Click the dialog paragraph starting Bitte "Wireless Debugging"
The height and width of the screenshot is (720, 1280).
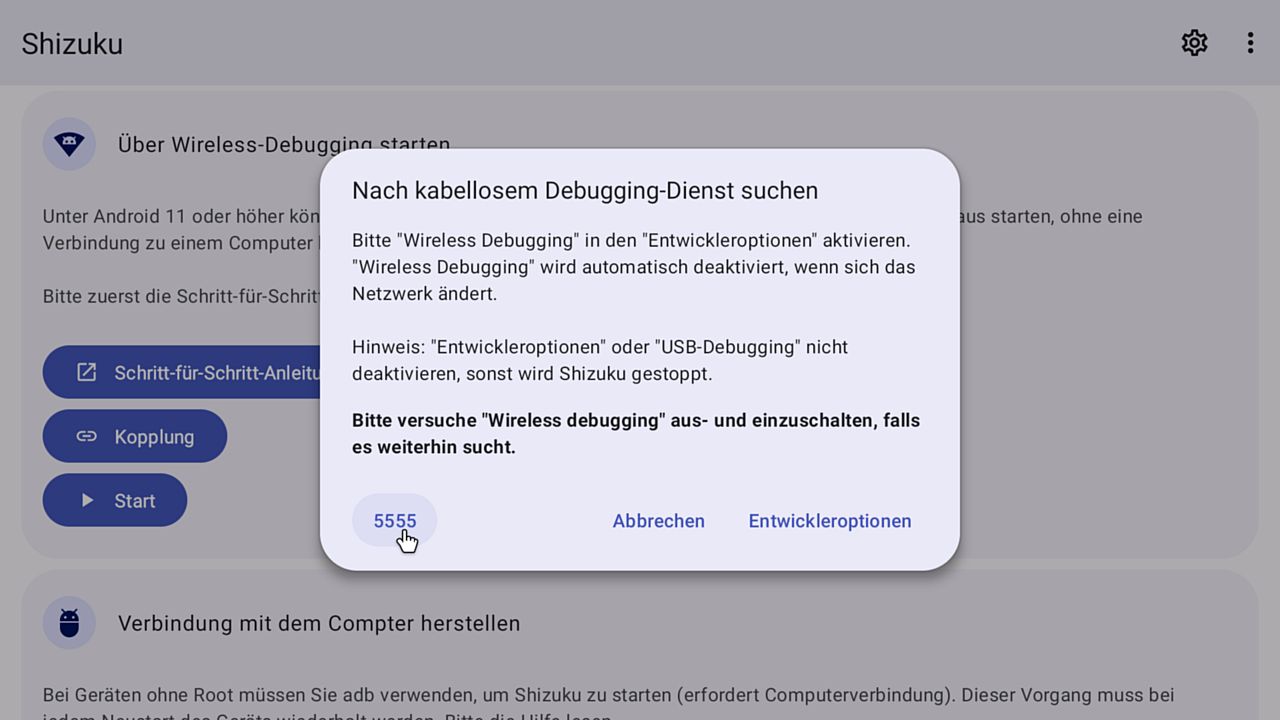[x=634, y=267]
